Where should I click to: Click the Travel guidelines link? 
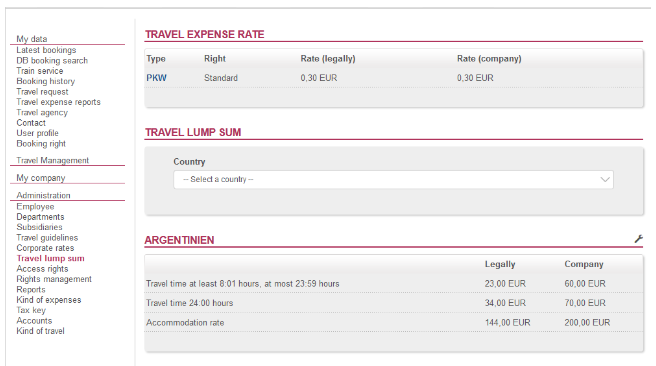(47, 238)
